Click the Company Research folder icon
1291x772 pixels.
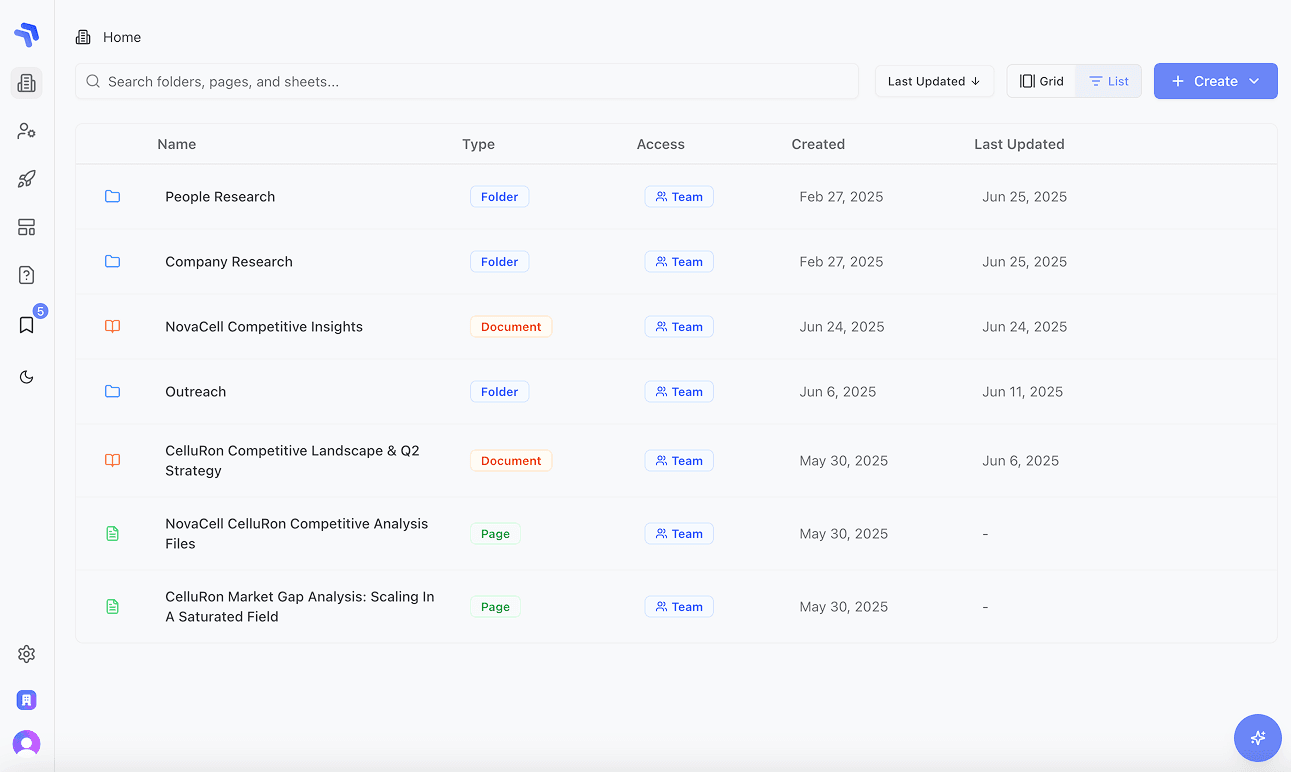(113, 262)
